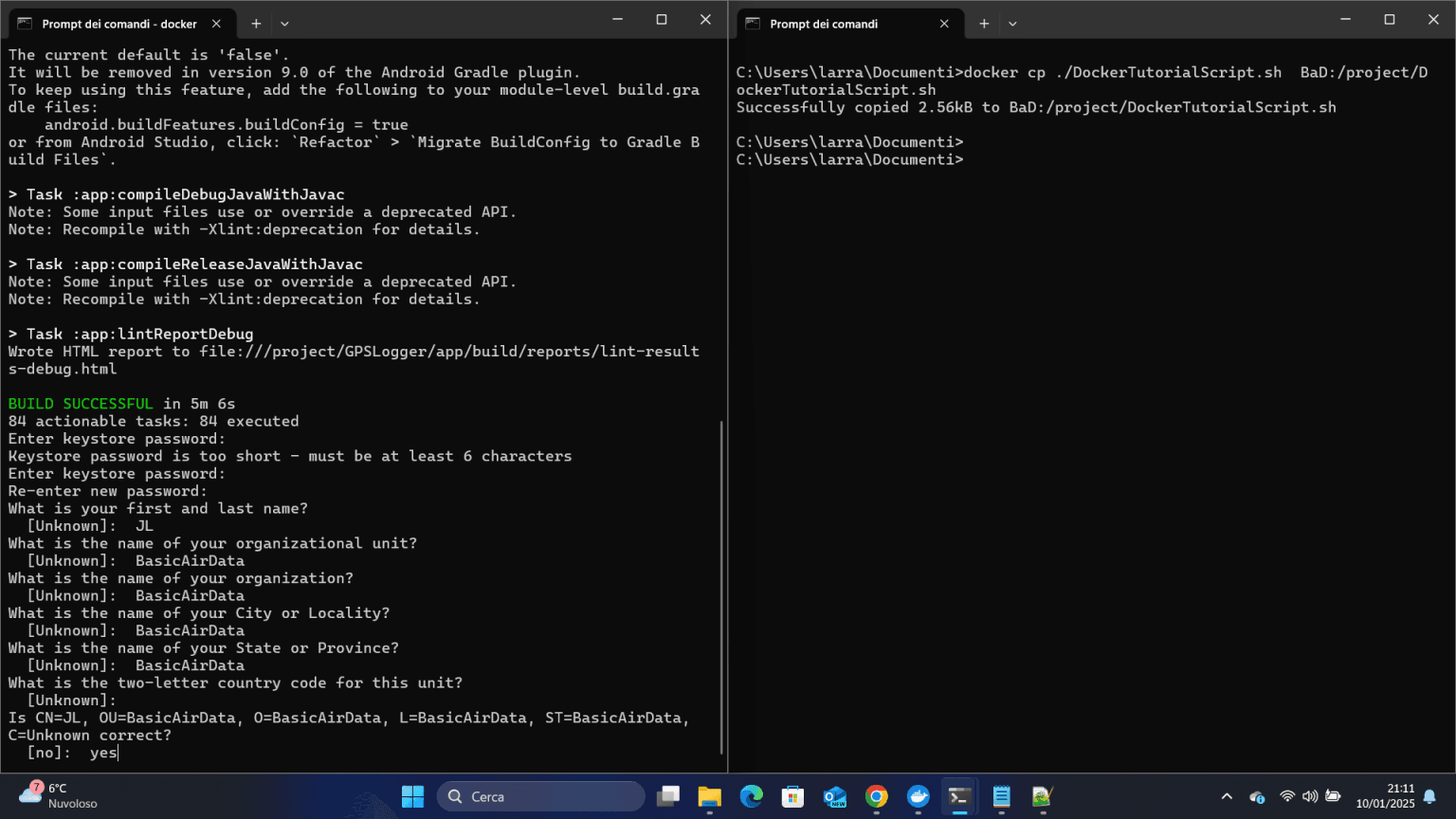Minimize the right terminal window
The height and width of the screenshot is (819, 1456).
1346,20
